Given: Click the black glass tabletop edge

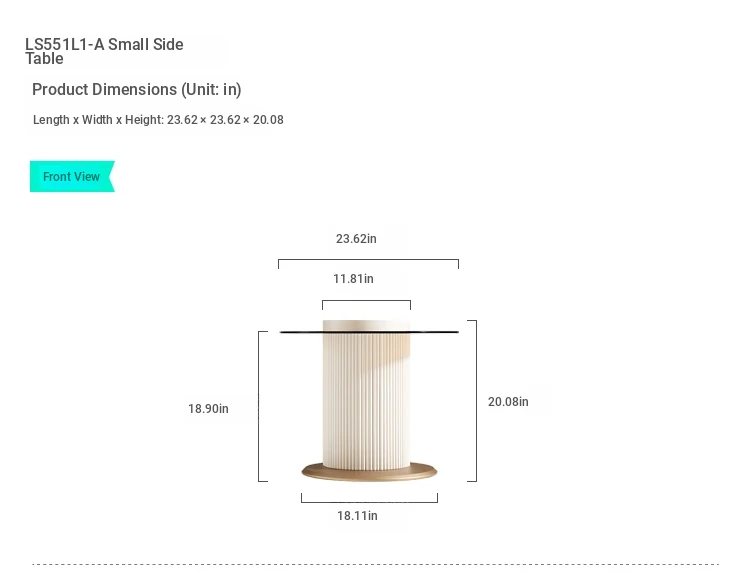Looking at the screenshot, I should [369, 331].
